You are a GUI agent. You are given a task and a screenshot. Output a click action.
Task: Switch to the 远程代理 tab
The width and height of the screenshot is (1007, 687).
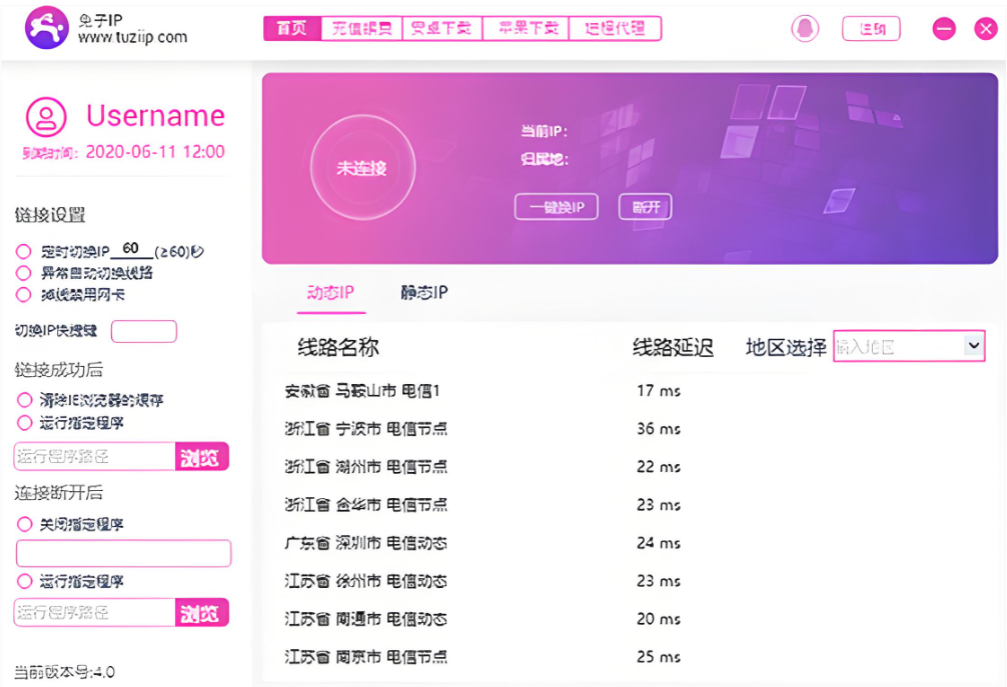point(615,28)
